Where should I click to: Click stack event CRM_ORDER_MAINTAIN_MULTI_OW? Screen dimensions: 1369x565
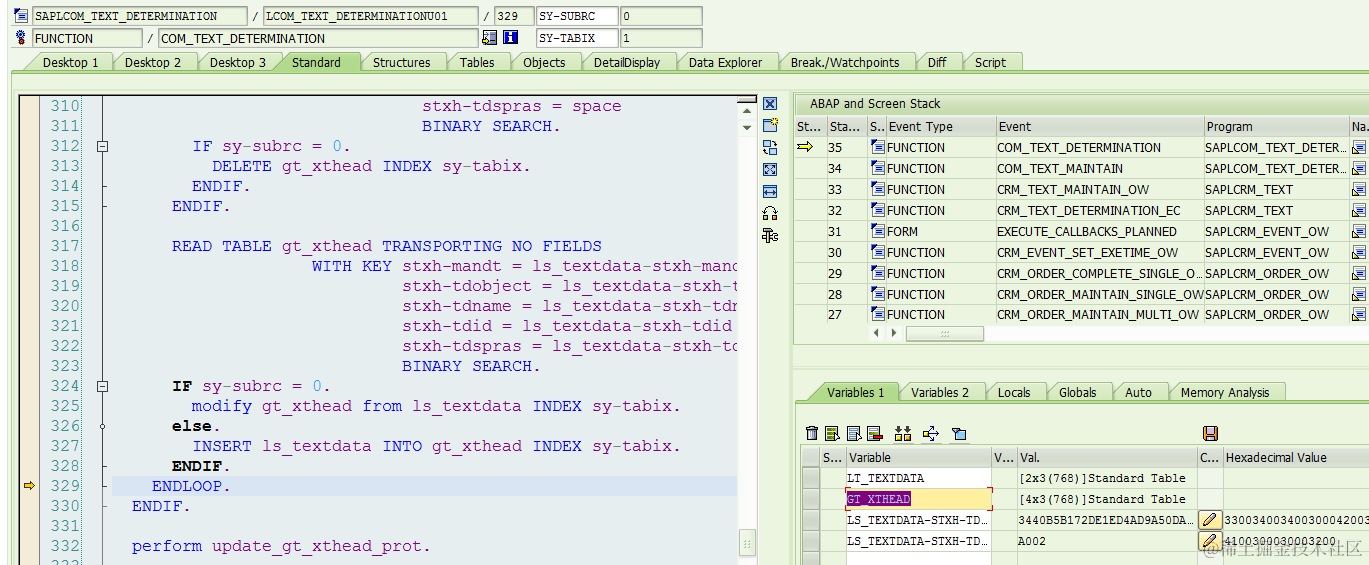[x=1098, y=314]
